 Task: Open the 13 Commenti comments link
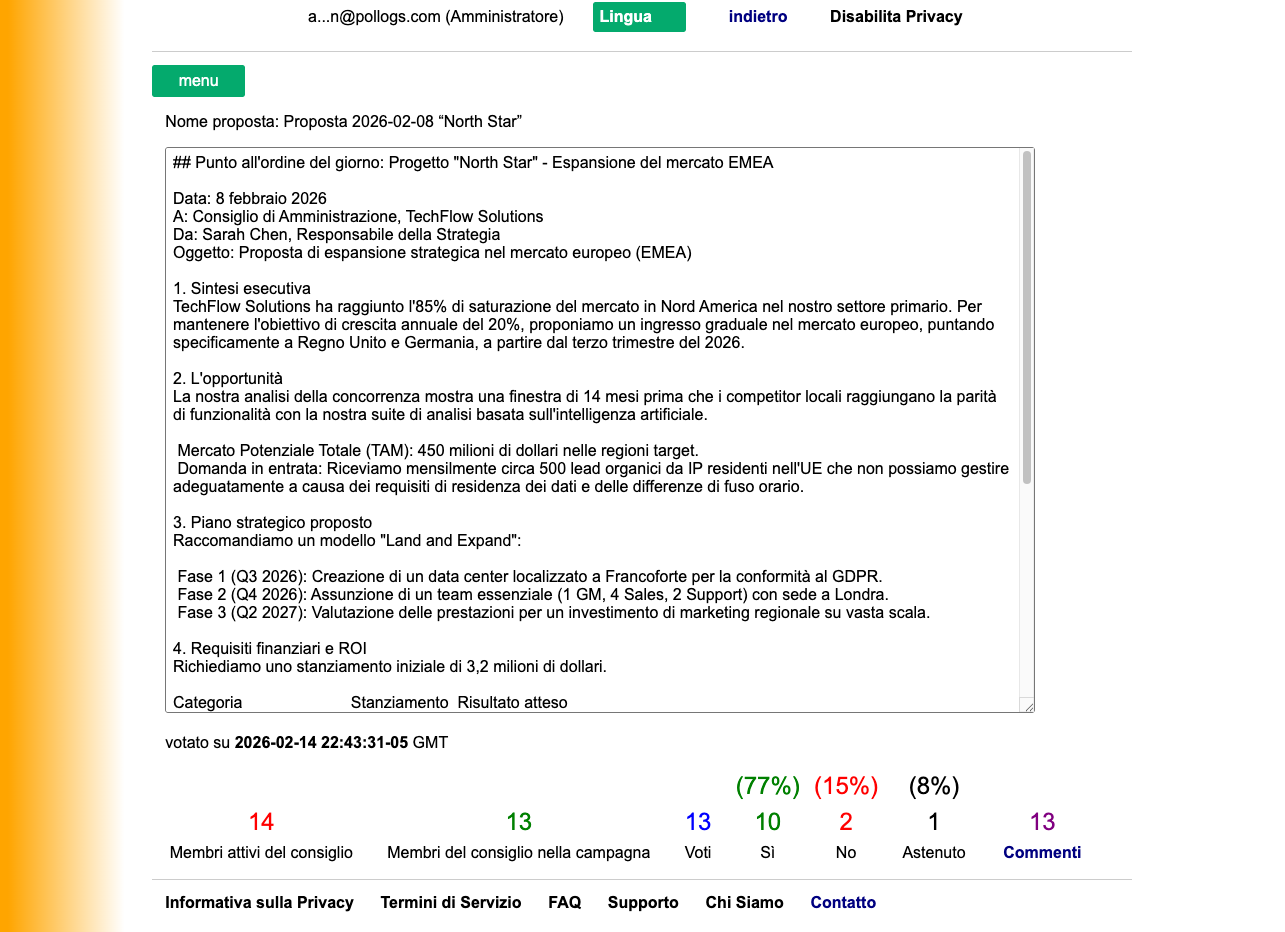pyautogui.click(x=1041, y=852)
